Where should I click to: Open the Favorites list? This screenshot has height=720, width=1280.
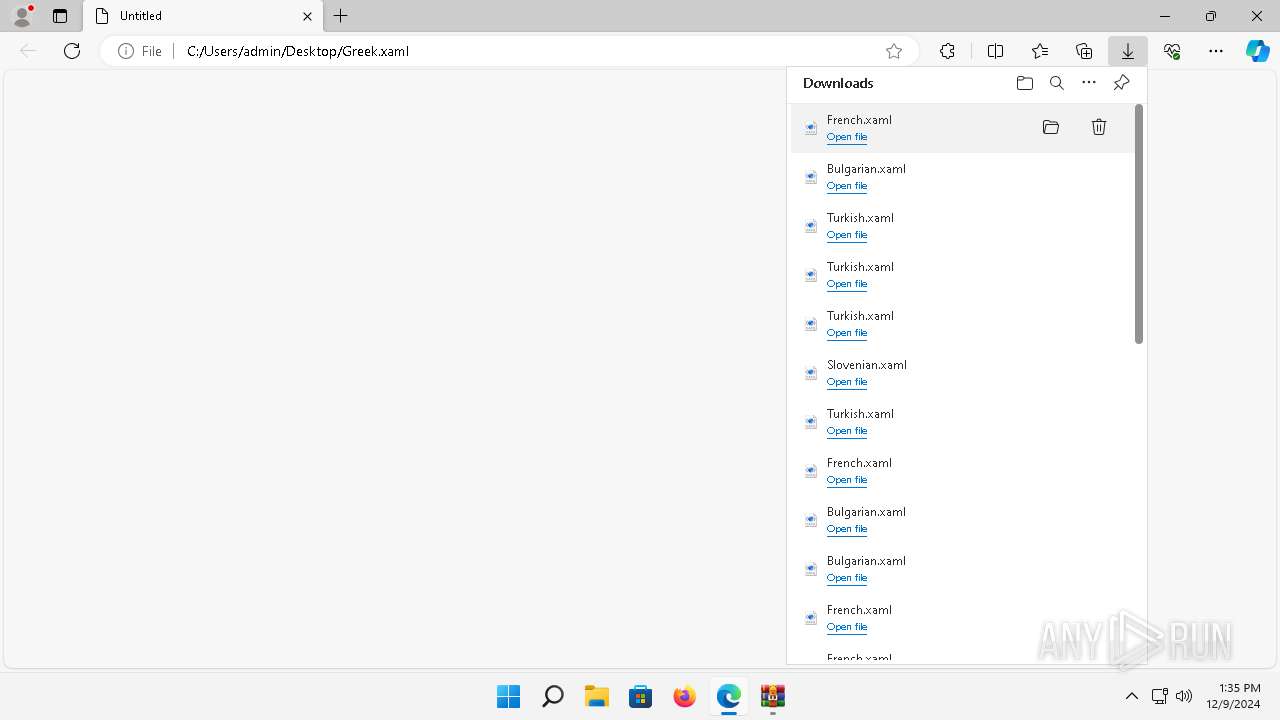pos(1040,51)
